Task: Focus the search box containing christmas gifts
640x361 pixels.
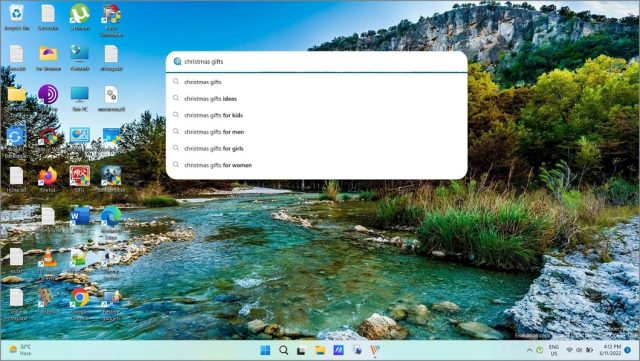Action: point(317,62)
